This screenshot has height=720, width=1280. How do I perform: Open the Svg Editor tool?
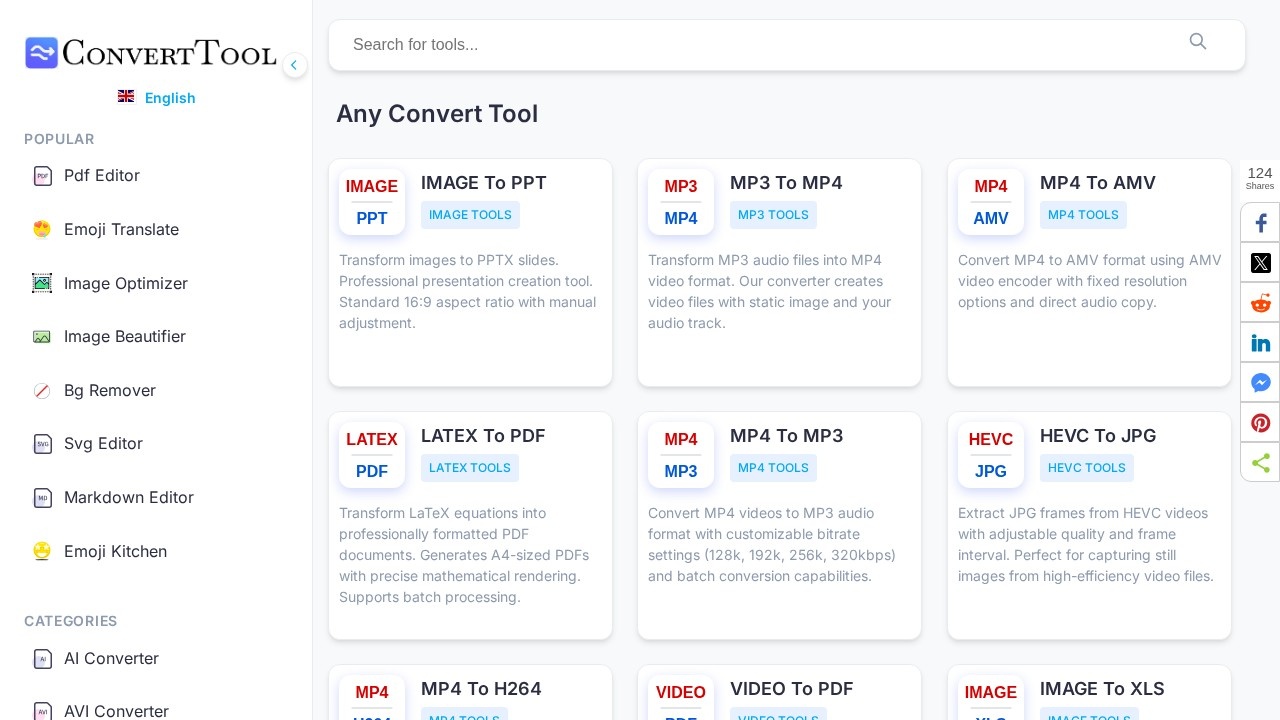(103, 444)
